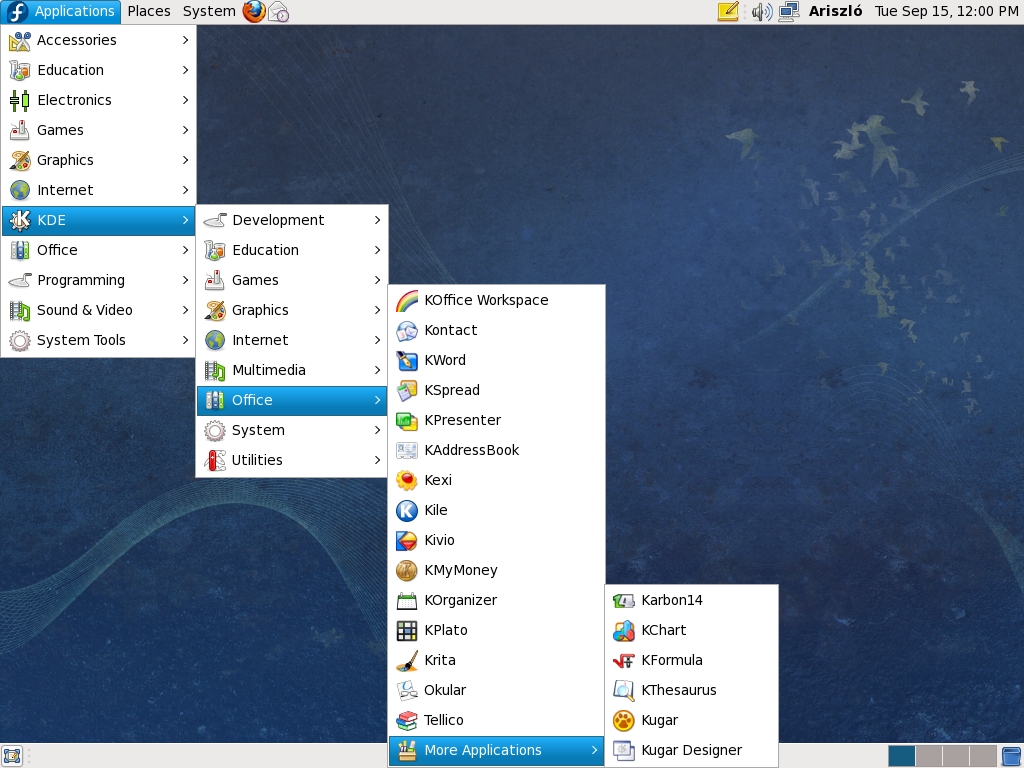Click the KOffice Workspace rainbow icon
The height and width of the screenshot is (768, 1024).
(407, 300)
